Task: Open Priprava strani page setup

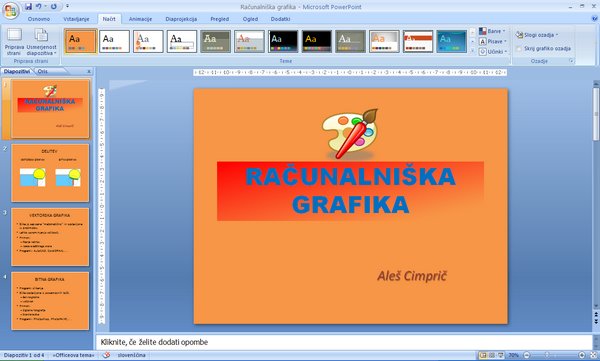Action: click(14, 42)
